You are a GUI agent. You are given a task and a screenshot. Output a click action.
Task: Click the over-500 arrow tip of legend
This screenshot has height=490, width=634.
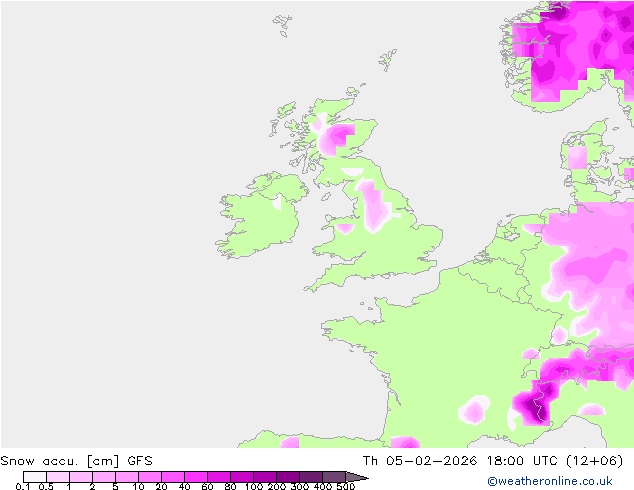(357, 477)
